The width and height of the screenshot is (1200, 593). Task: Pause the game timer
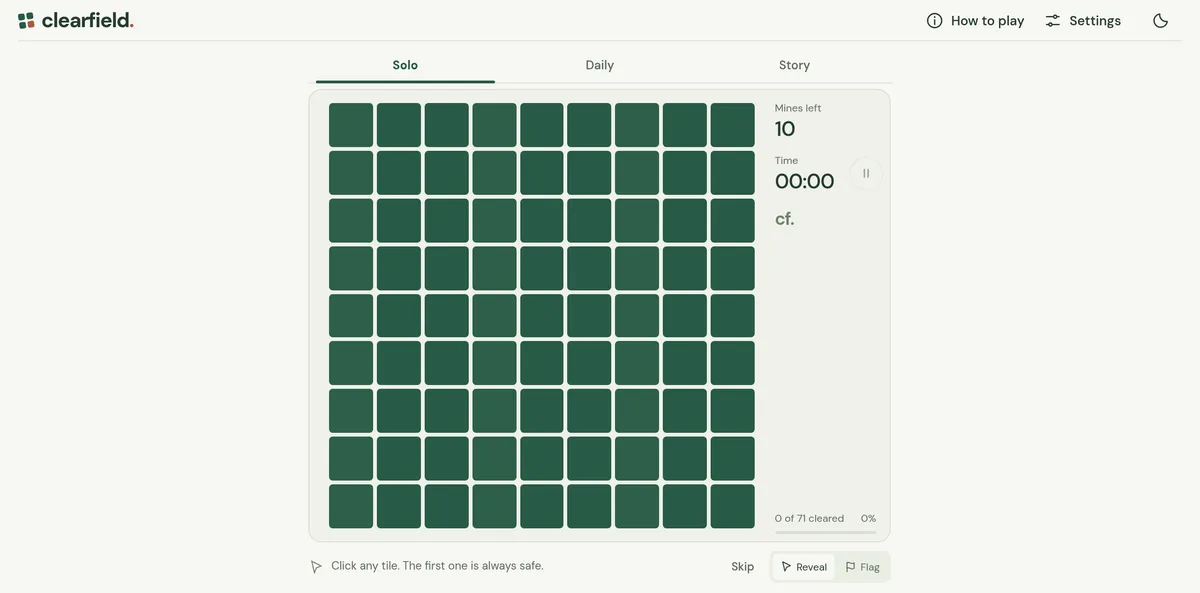[x=866, y=173]
